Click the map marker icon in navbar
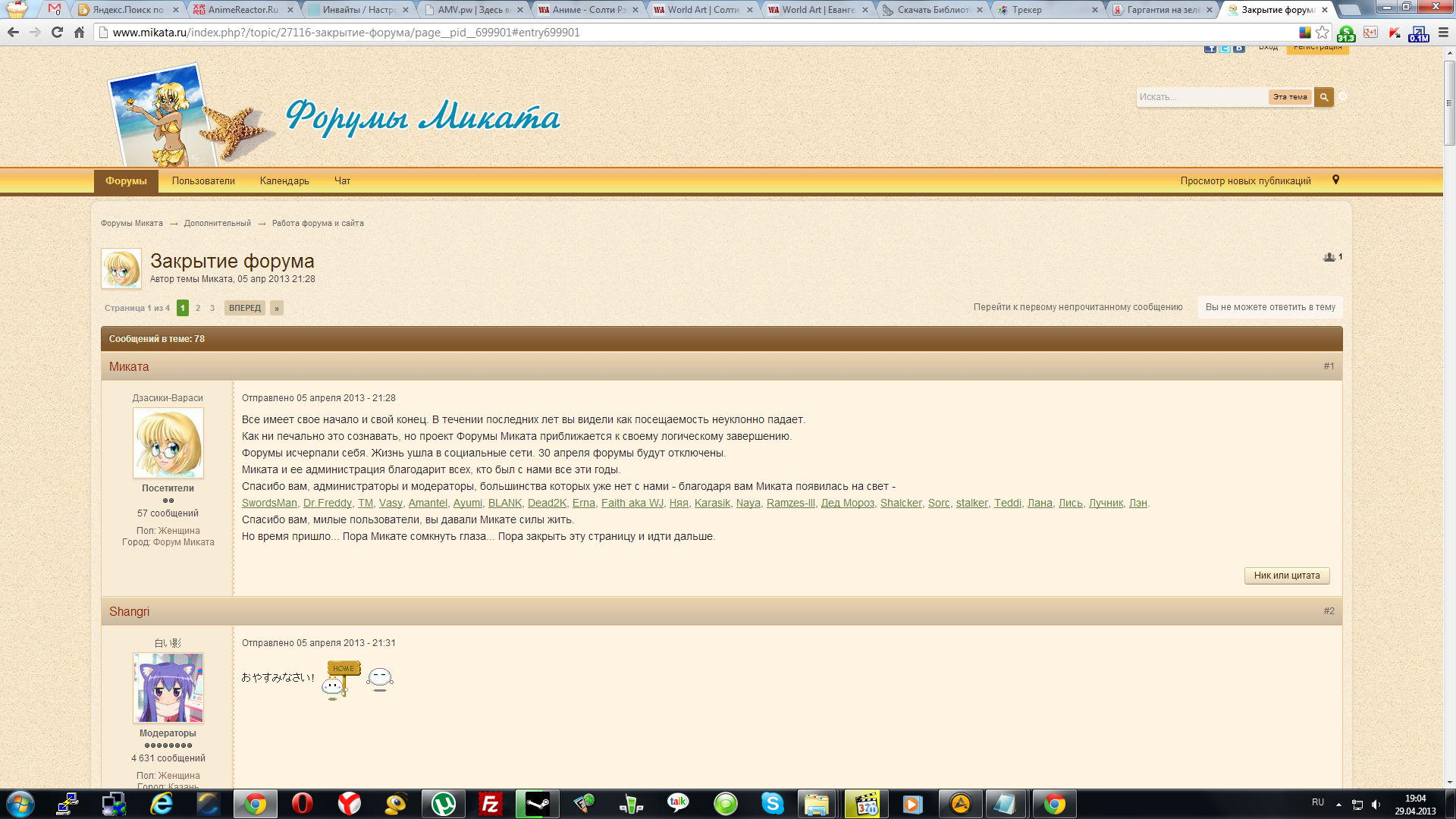1456x819 pixels. pos(1335,180)
